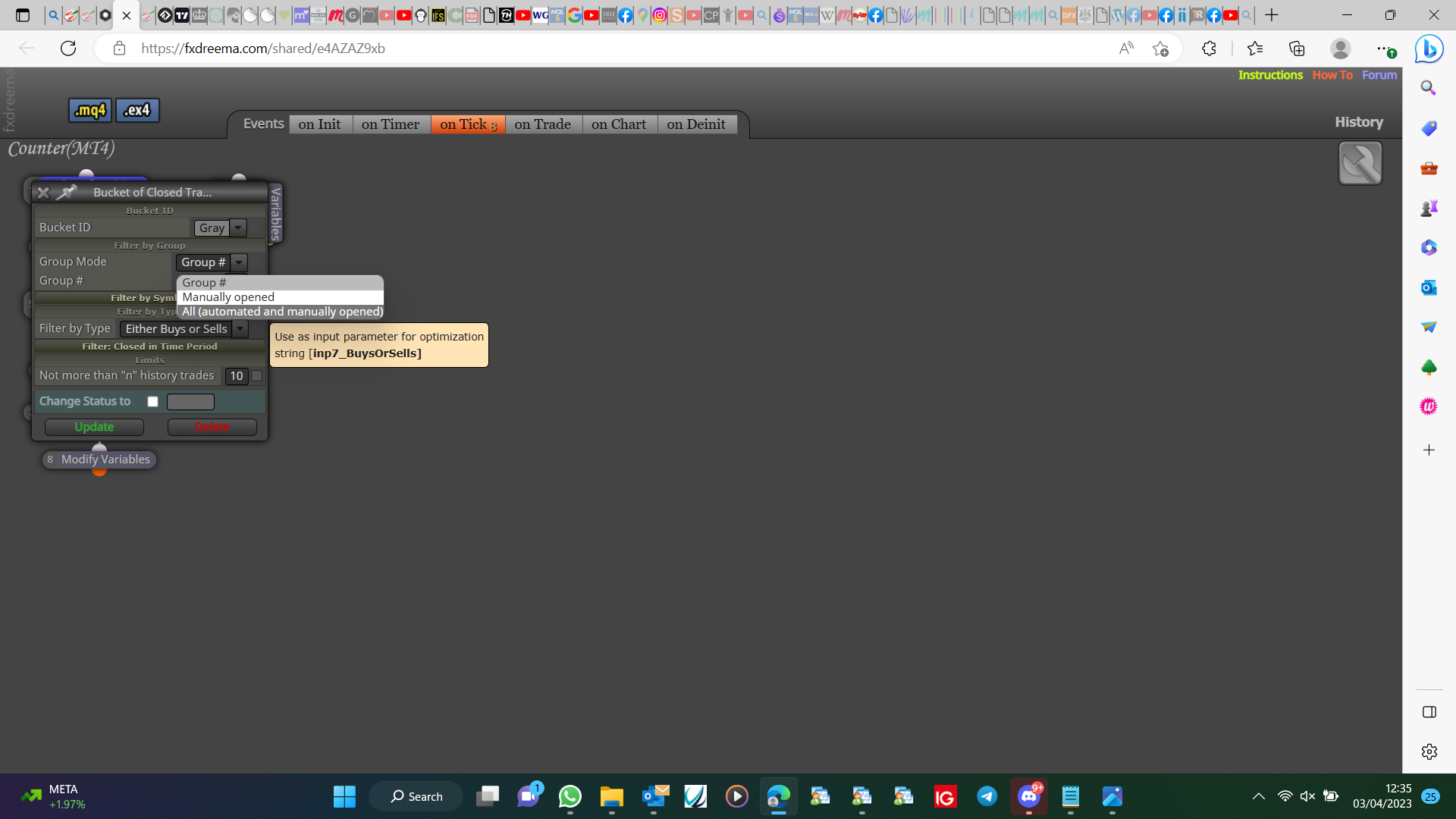Open Edge sidebar Outlook icon
The width and height of the screenshot is (1456, 819).
pyautogui.click(x=1429, y=287)
